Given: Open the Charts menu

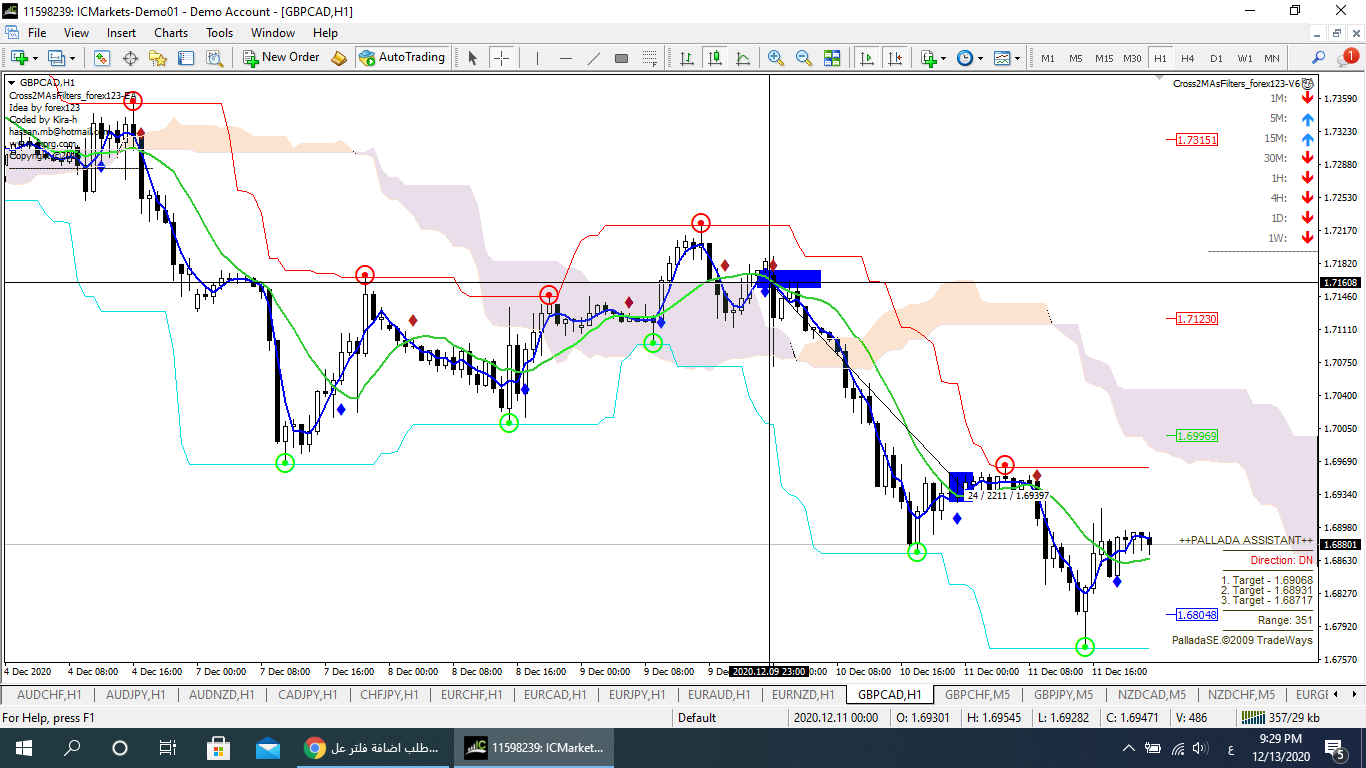Looking at the screenshot, I should tap(171, 33).
